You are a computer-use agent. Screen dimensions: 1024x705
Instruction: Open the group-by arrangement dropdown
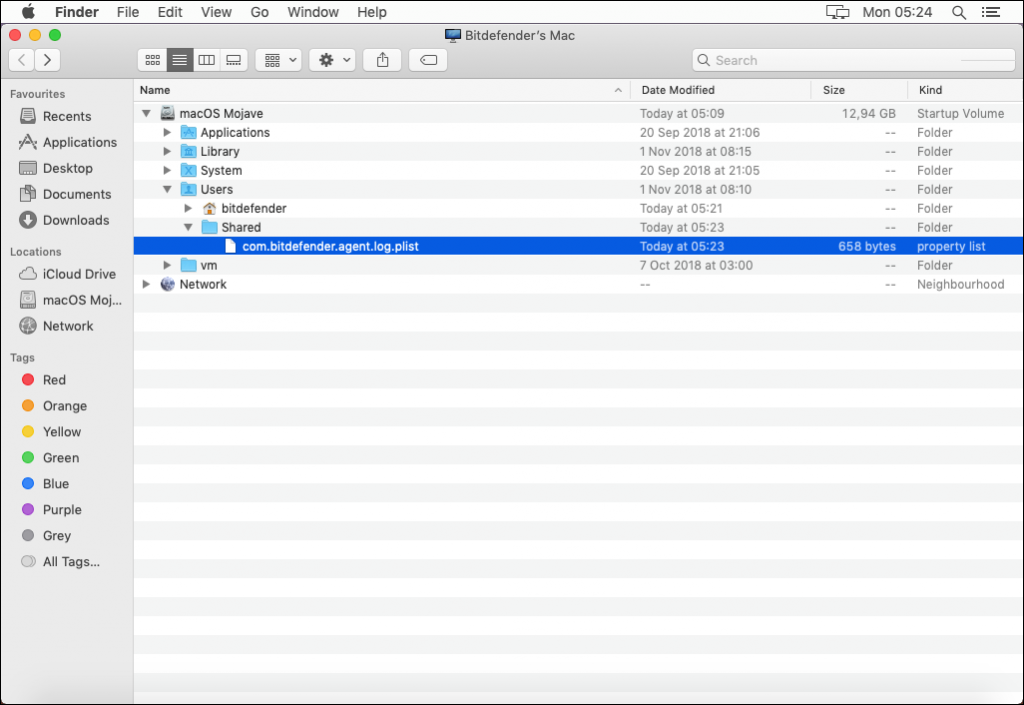pos(279,60)
